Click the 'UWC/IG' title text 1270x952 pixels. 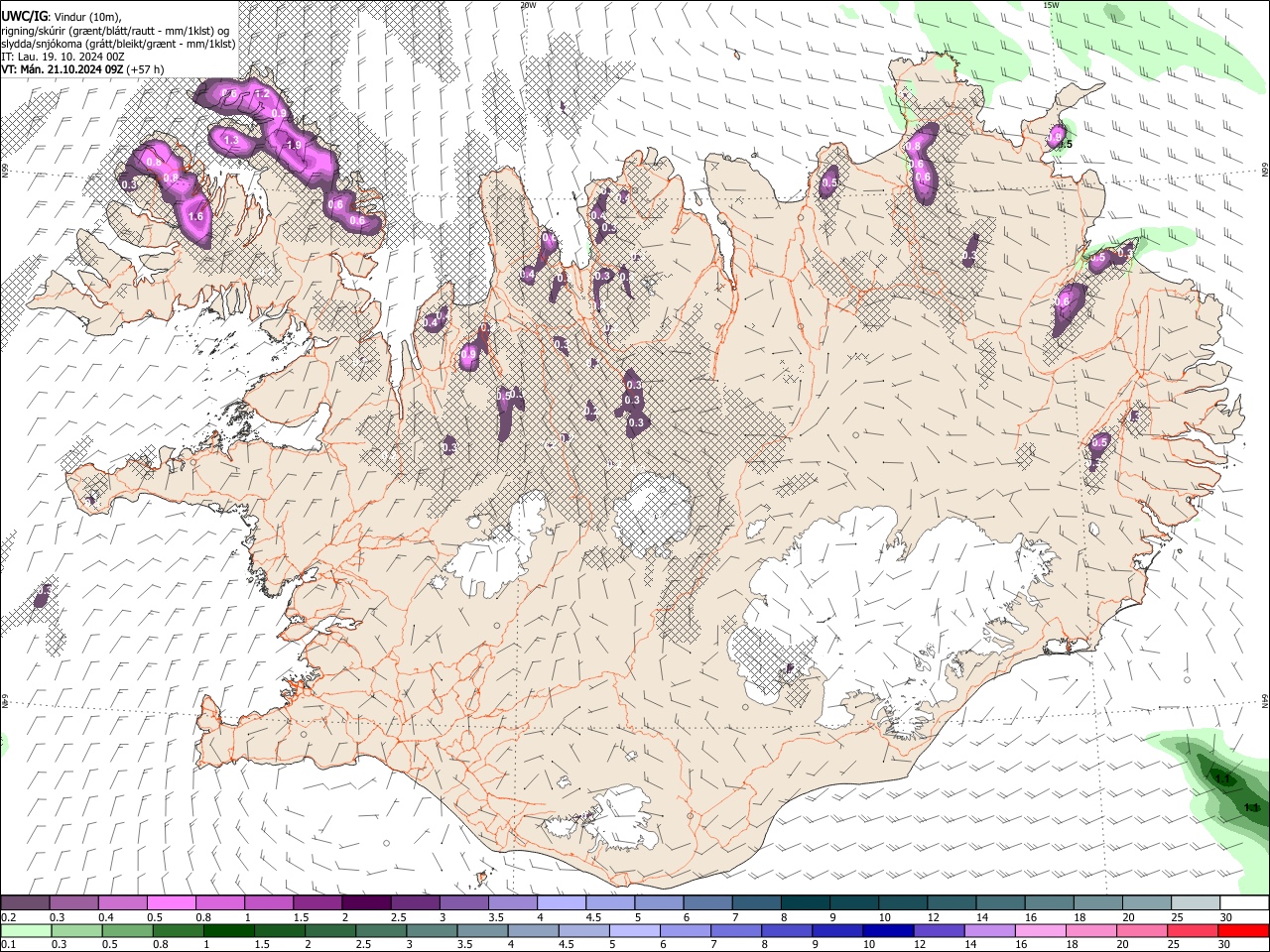point(23,17)
